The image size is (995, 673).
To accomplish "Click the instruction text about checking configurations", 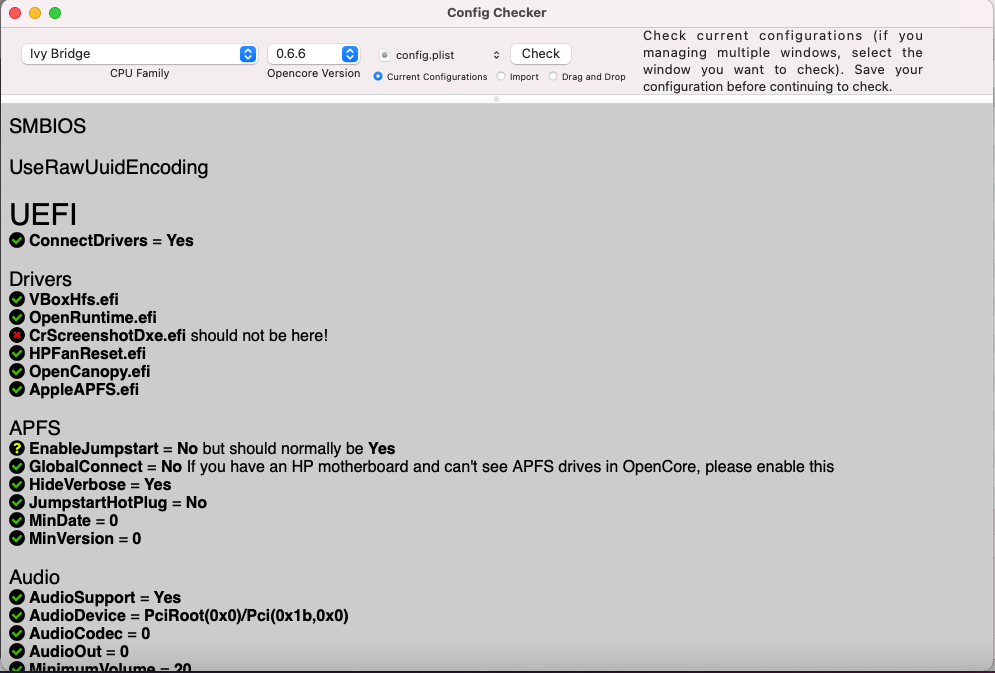I will (782, 61).
